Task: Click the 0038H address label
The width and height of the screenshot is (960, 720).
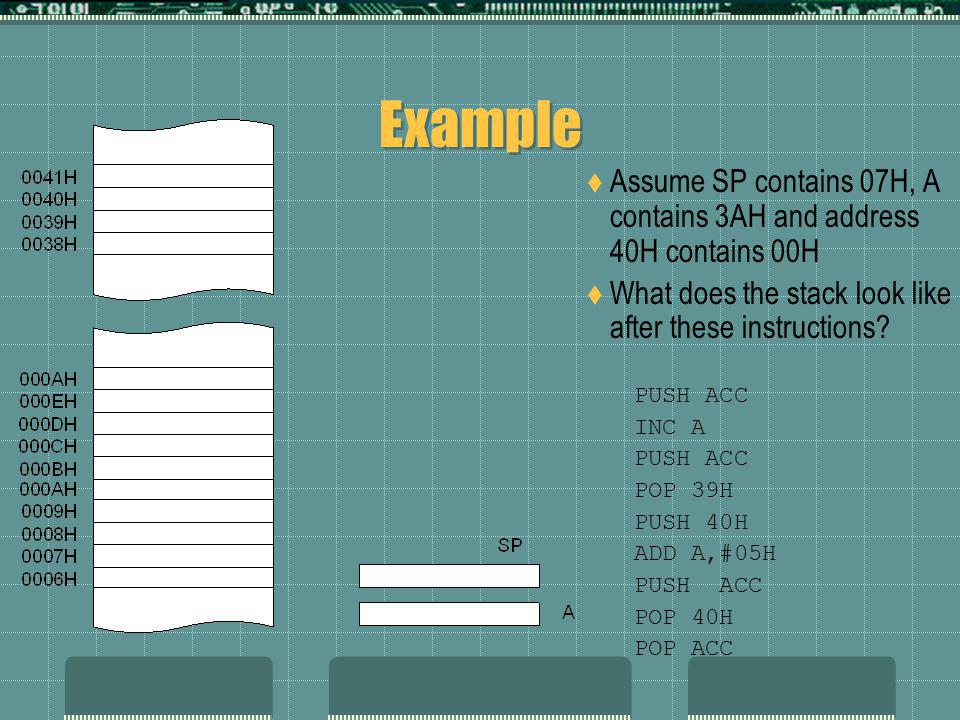Action: [x=49, y=244]
